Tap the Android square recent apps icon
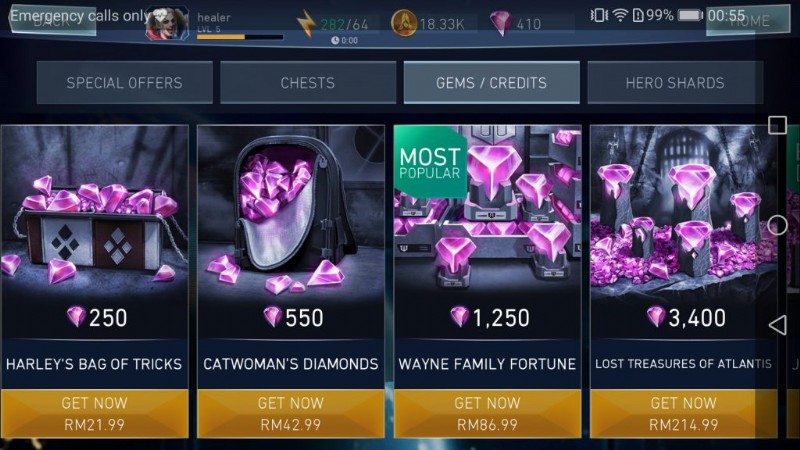Screen dimensions: 800x450 (777, 125)
